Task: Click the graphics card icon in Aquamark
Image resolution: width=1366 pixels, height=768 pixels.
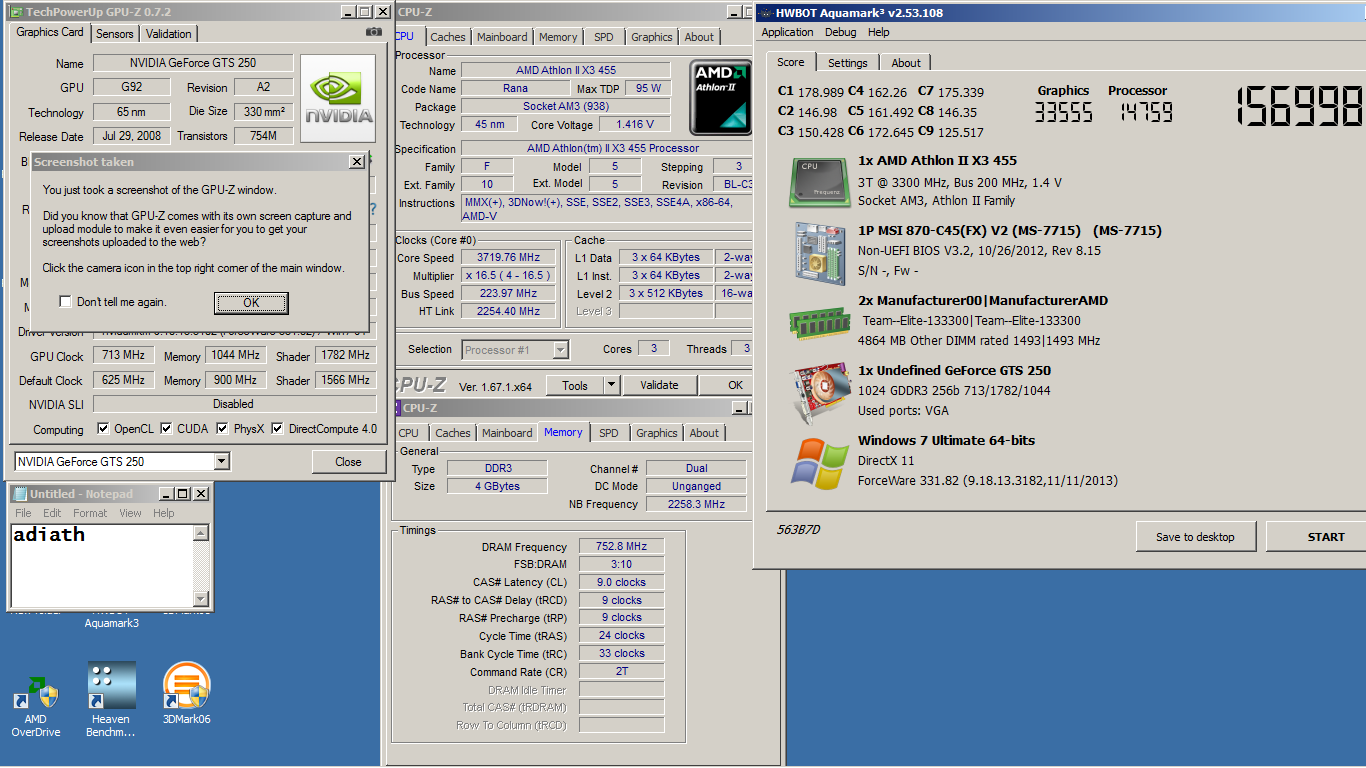Action: pyautogui.click(x=821, y=392)
